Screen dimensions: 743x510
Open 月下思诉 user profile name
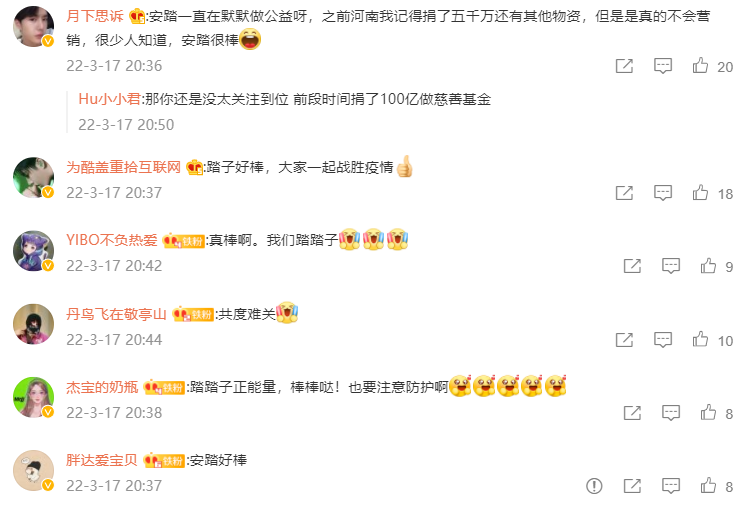(95, 16)
